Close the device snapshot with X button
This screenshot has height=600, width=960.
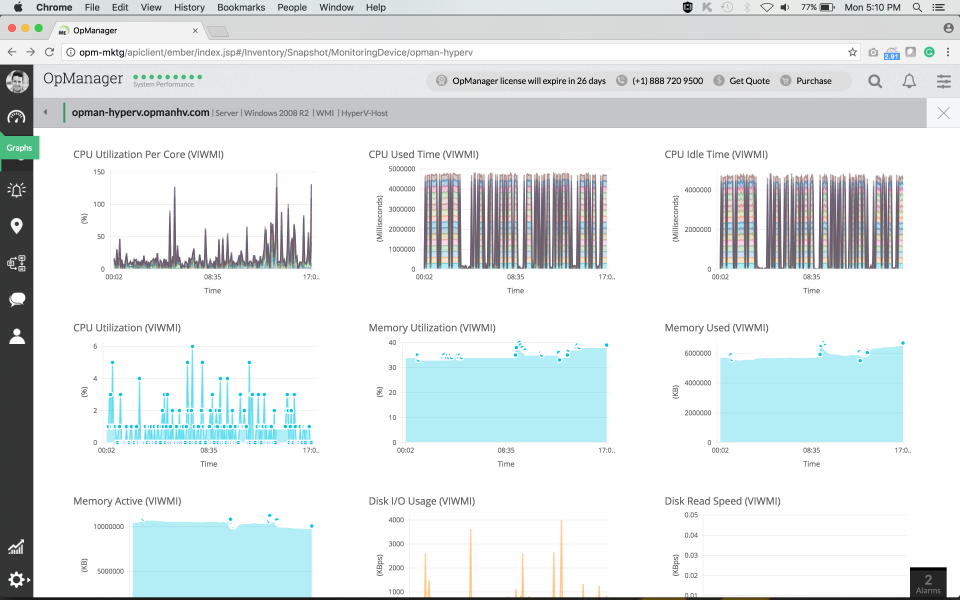943,113
